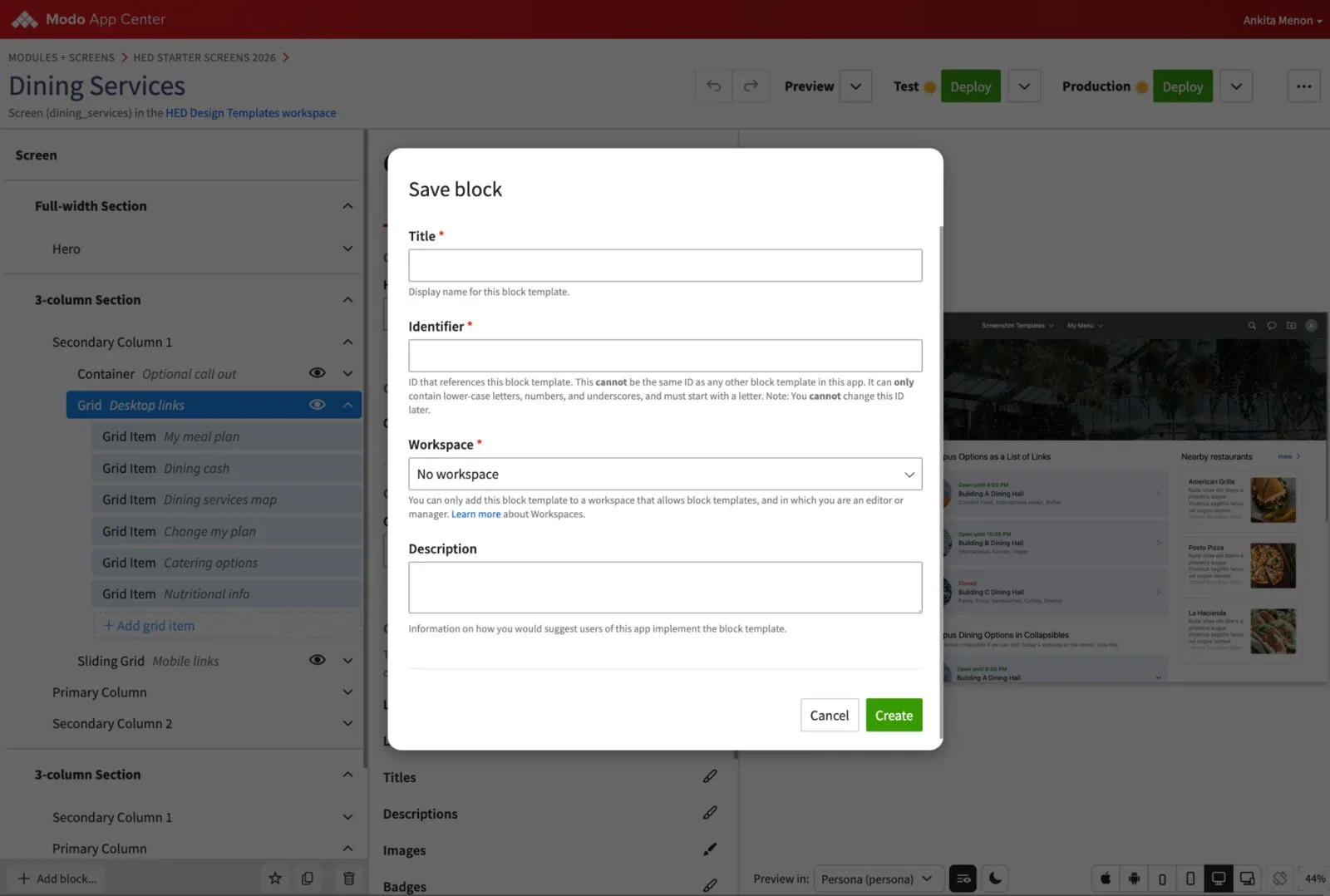Toggle dark mode moon button

pos(995,879)
